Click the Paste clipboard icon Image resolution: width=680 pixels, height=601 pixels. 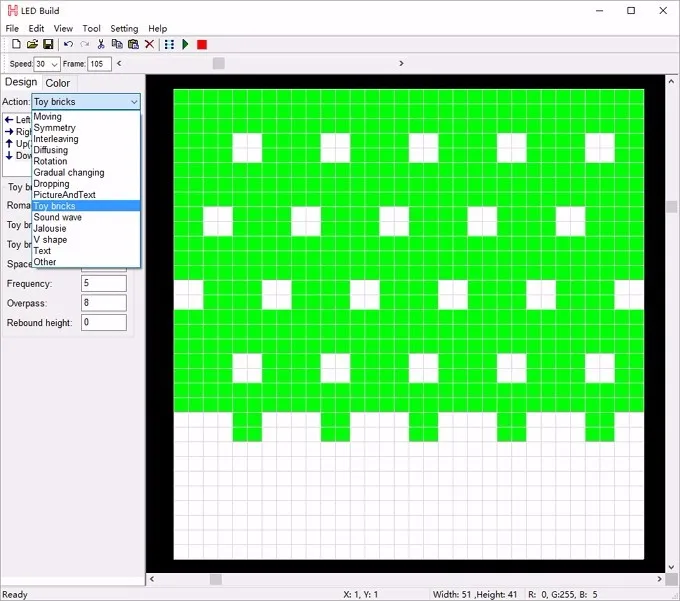tap(133, 44)
